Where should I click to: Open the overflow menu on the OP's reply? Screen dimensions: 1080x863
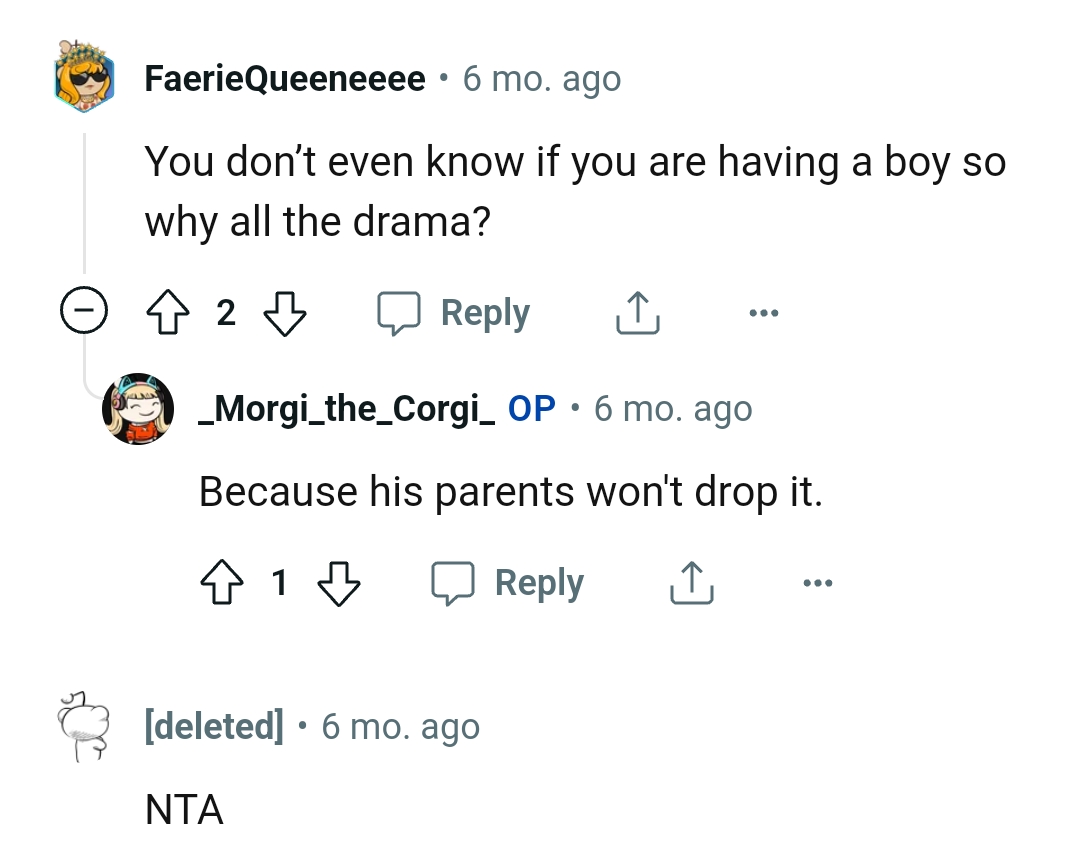[x=818, y=582]
